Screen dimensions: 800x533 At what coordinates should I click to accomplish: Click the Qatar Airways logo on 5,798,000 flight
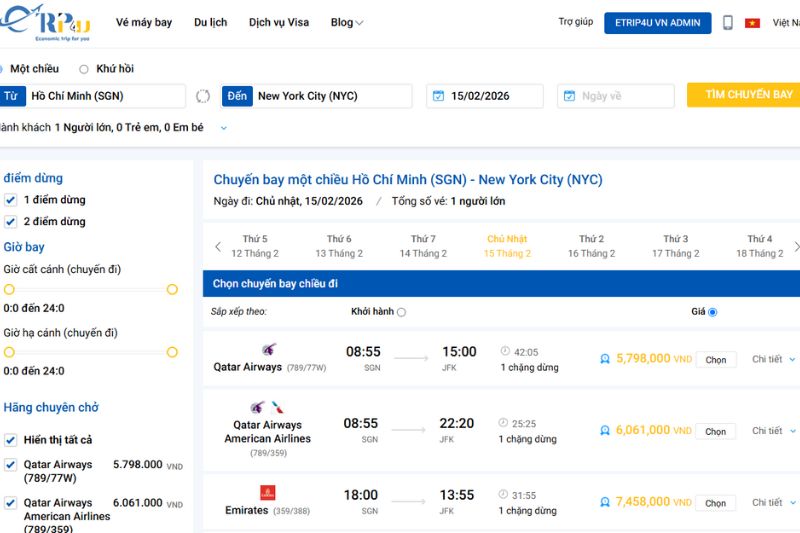269,349
